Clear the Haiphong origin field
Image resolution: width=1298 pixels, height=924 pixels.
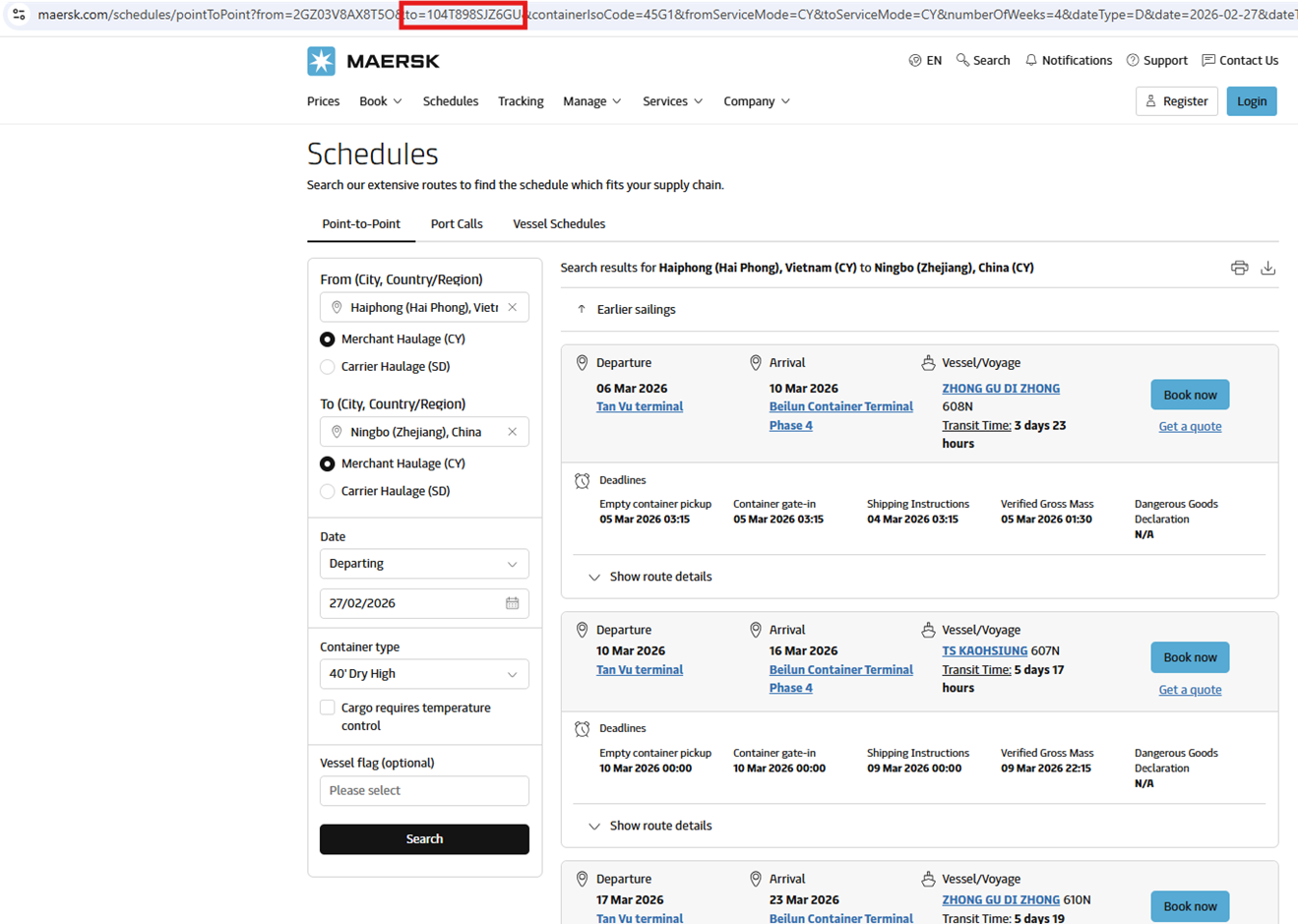512,307
